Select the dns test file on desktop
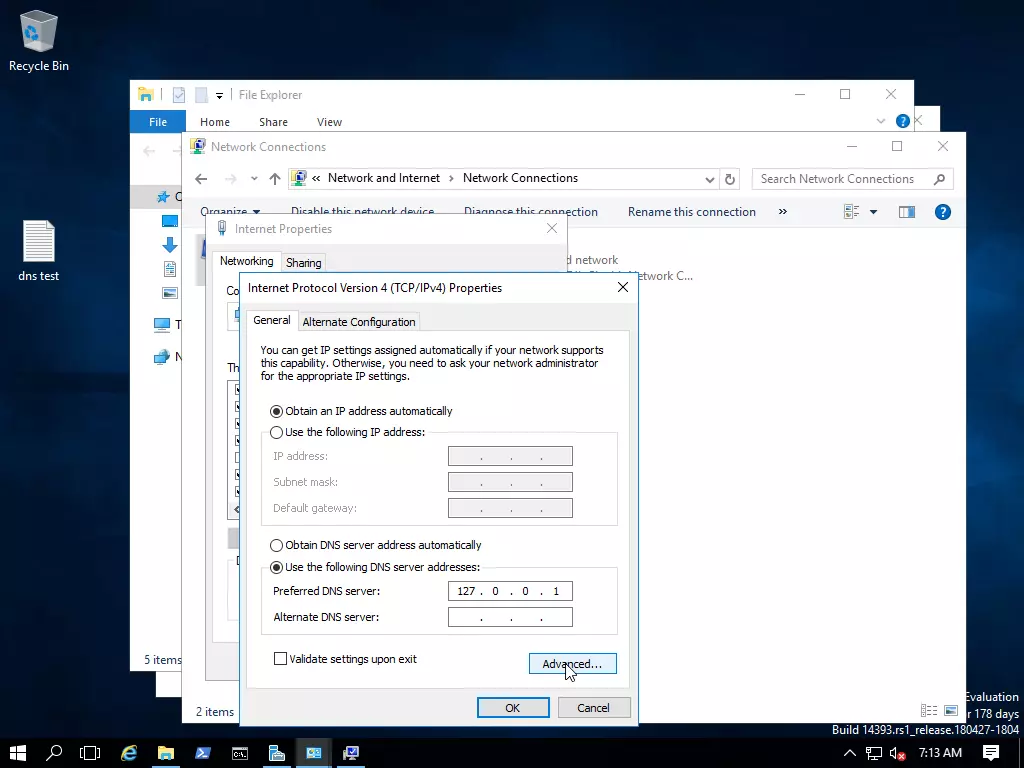1024x768 pixels. pos(39,251)
